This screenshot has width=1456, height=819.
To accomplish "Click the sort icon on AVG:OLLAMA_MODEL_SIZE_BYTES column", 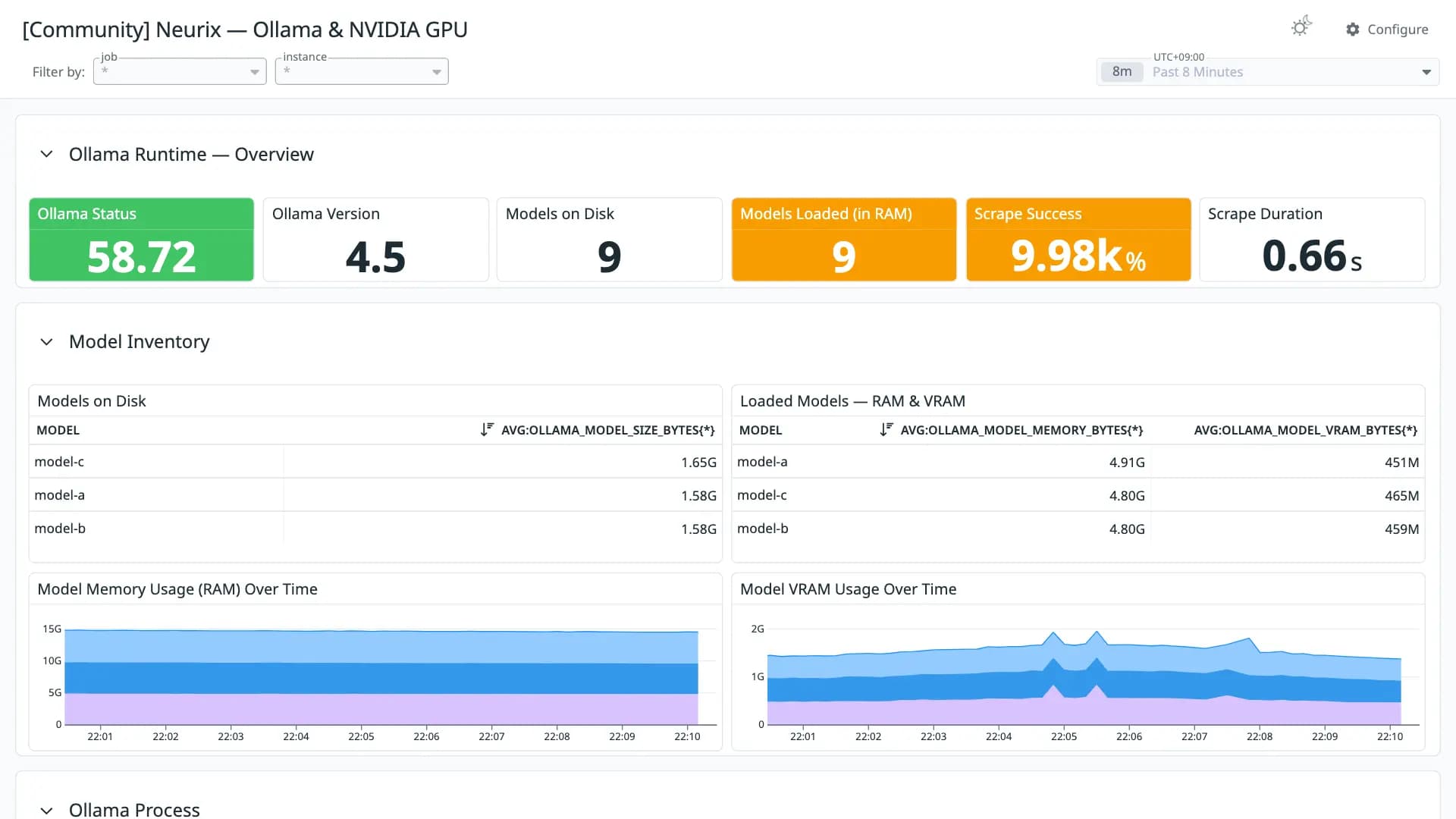I will click(x=487, y=430).
